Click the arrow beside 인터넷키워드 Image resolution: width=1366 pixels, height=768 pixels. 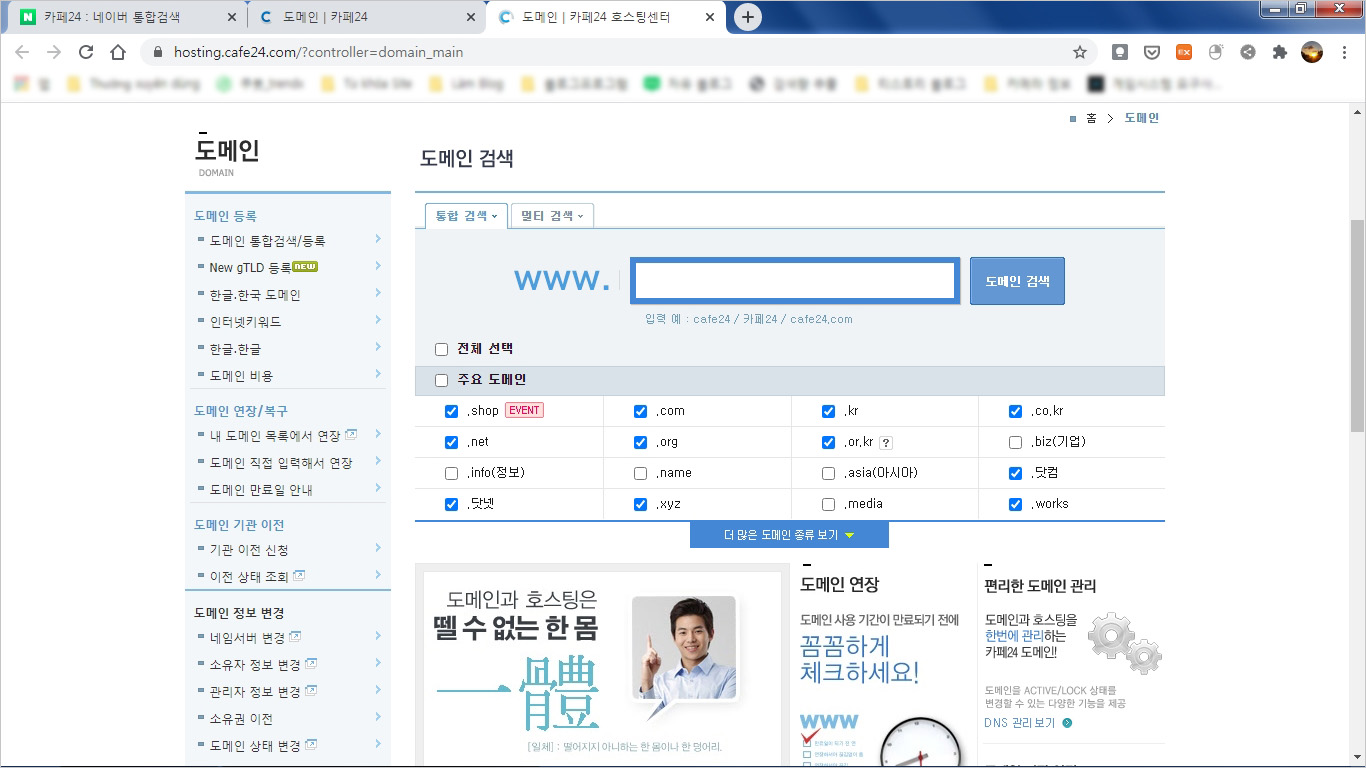click(x=378, y=320)
